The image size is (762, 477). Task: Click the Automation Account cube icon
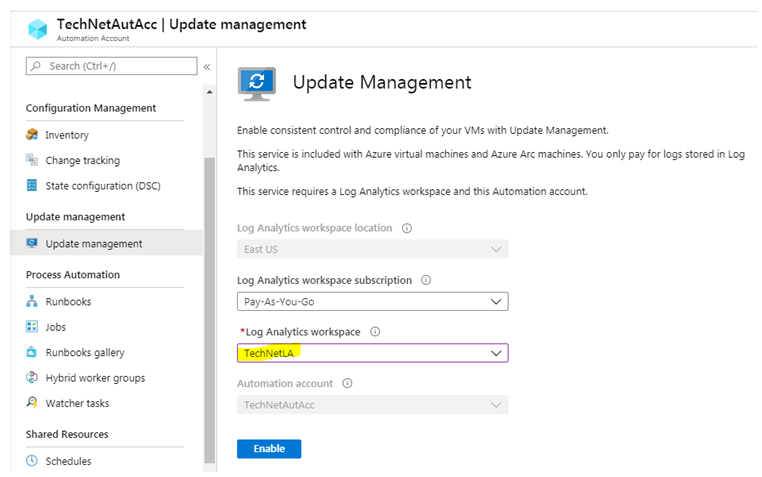(37, 29)
